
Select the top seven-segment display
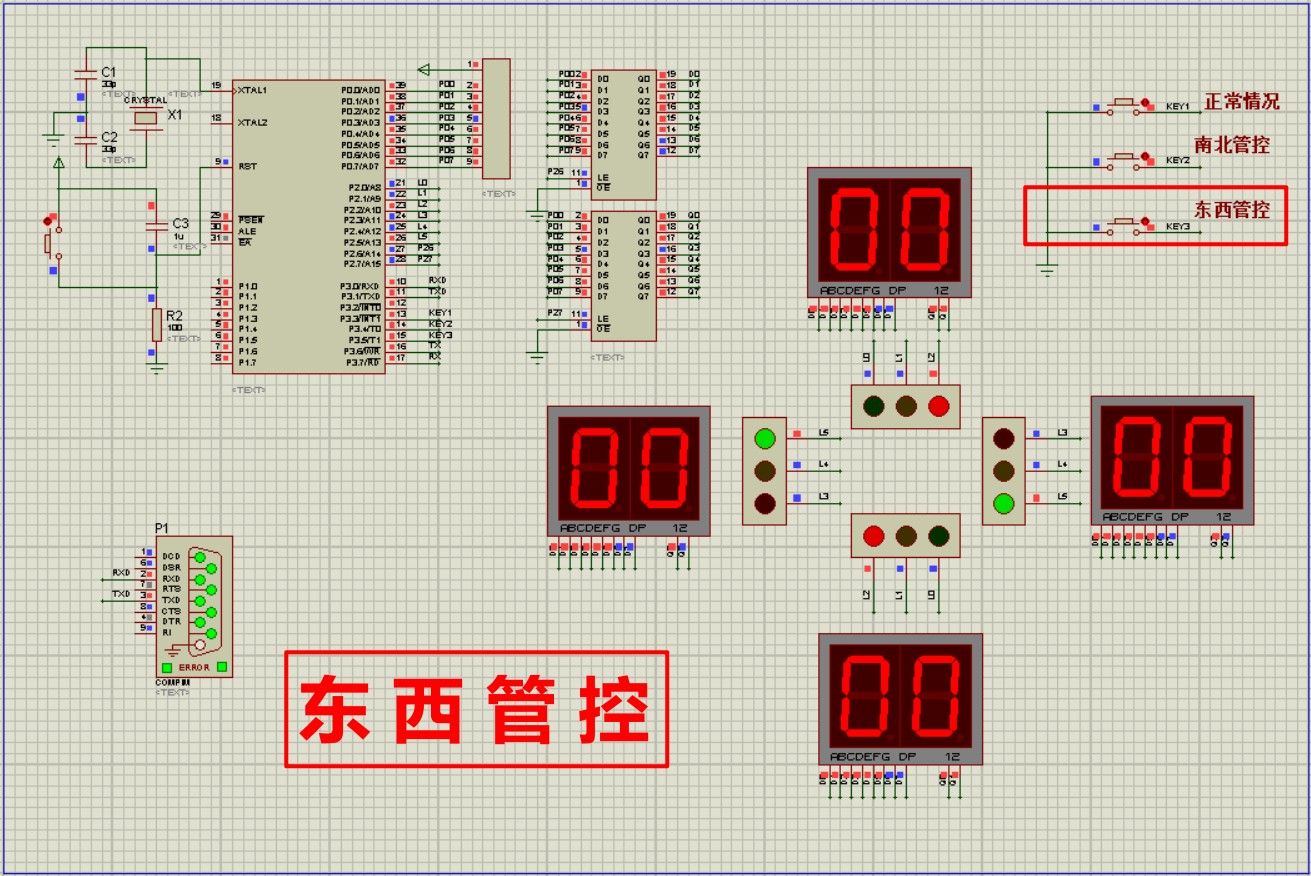(889, 231)
